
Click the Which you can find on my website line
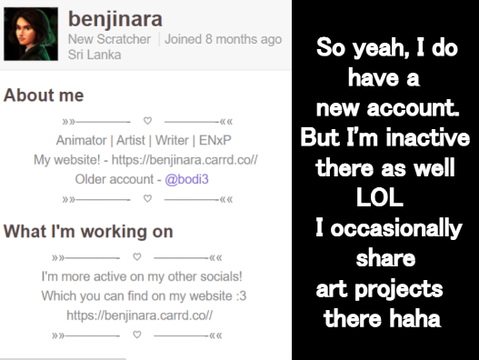pyautogui.click(x=144, y=296)
